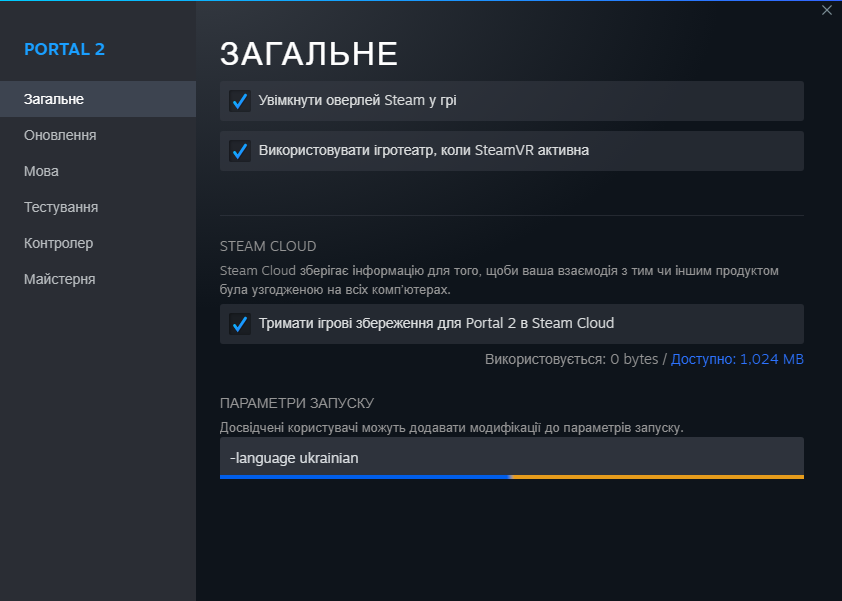The image size is (842, 601).
Task: Click the ПАРАМЕТРИ ЗАПУСКУ heading
Action: tap(297, 403)
